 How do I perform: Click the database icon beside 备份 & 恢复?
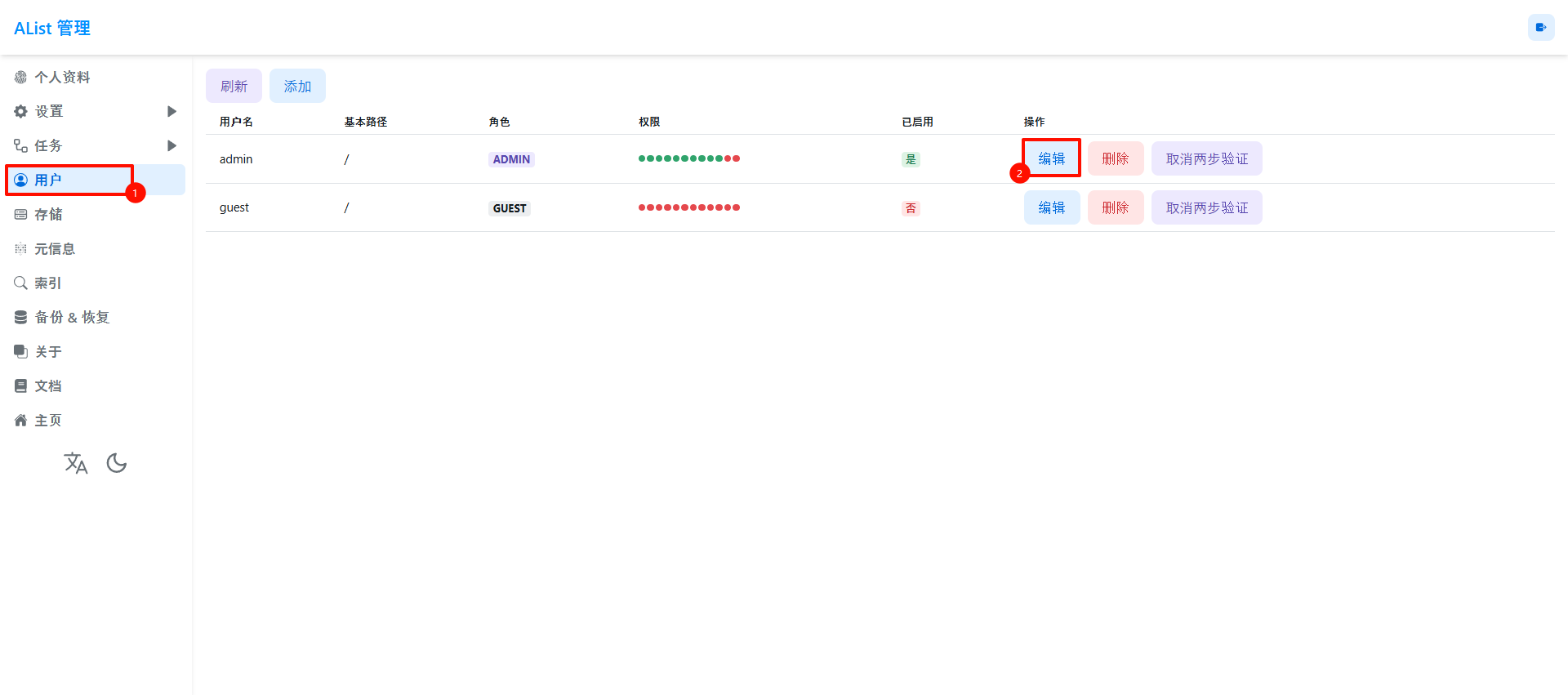tap(21, 318)
